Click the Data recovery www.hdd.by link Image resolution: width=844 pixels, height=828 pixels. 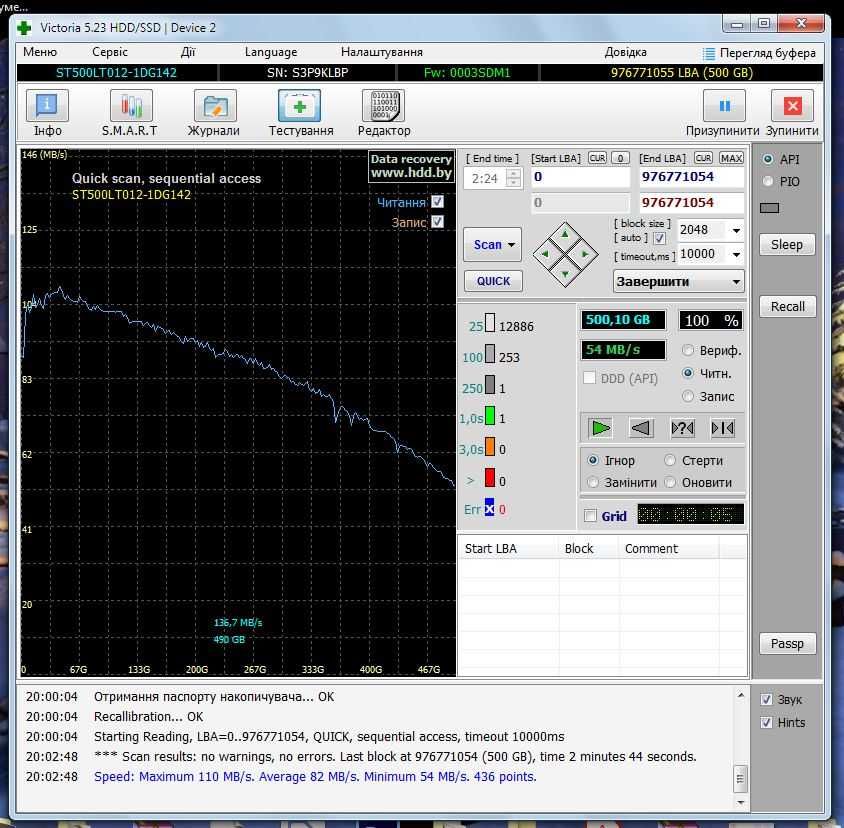click(x=411, y=166)
